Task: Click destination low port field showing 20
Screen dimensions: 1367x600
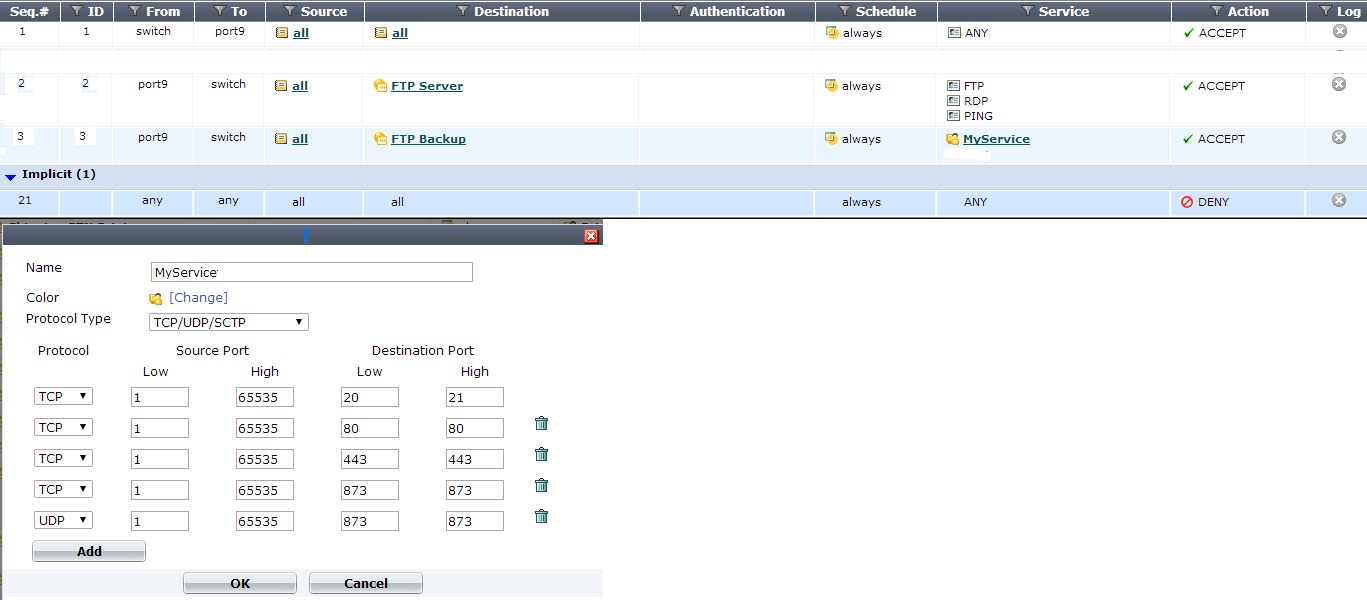Action: click(370, 397)
